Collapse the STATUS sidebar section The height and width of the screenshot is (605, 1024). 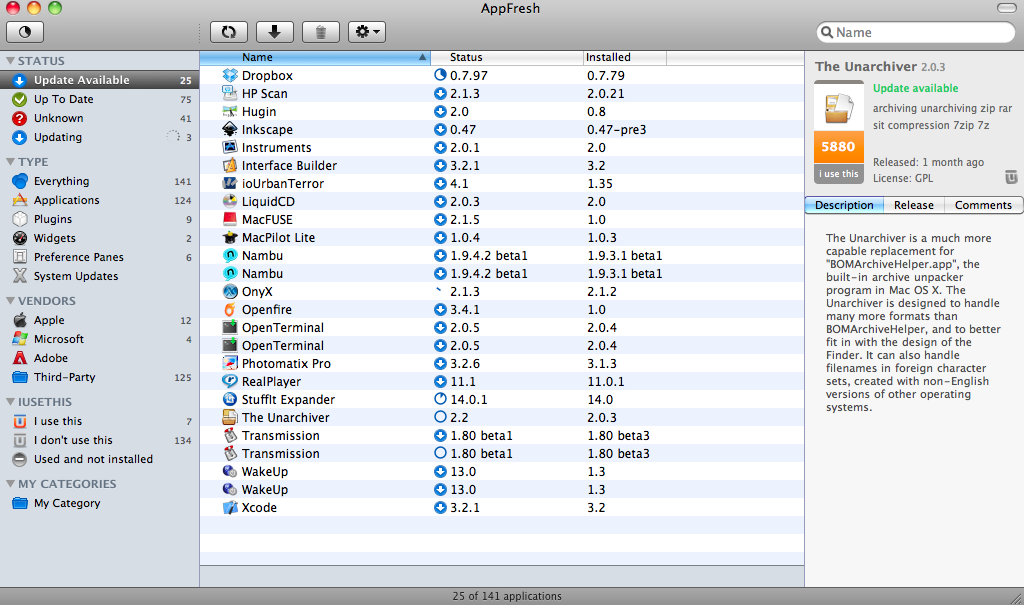10,61
